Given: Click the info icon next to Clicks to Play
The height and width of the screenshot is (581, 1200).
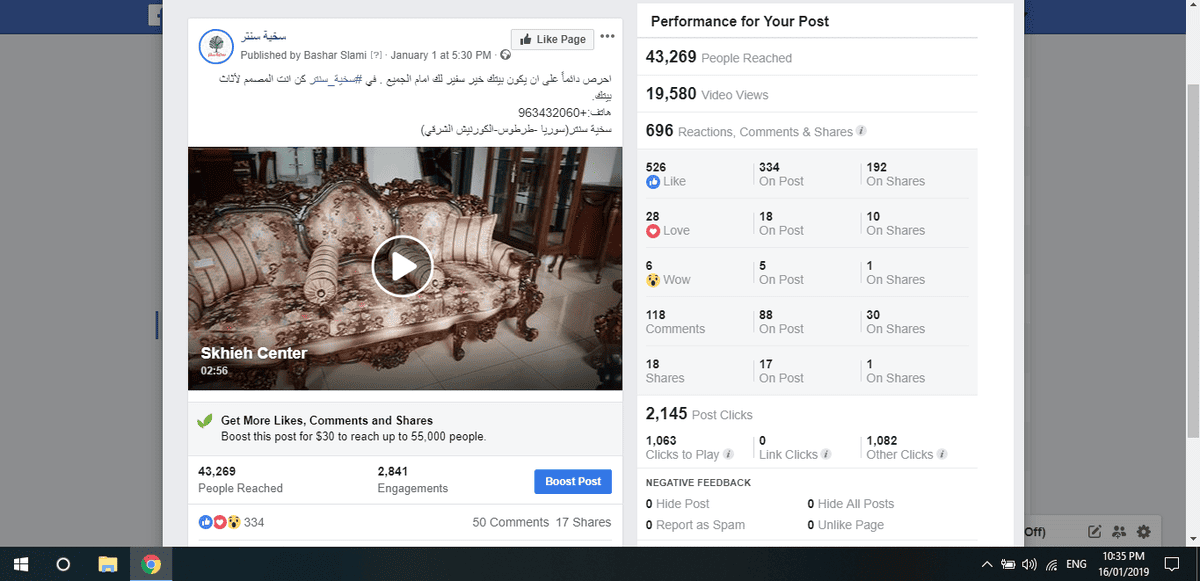Looking at the screenshot, I should 728,454.
